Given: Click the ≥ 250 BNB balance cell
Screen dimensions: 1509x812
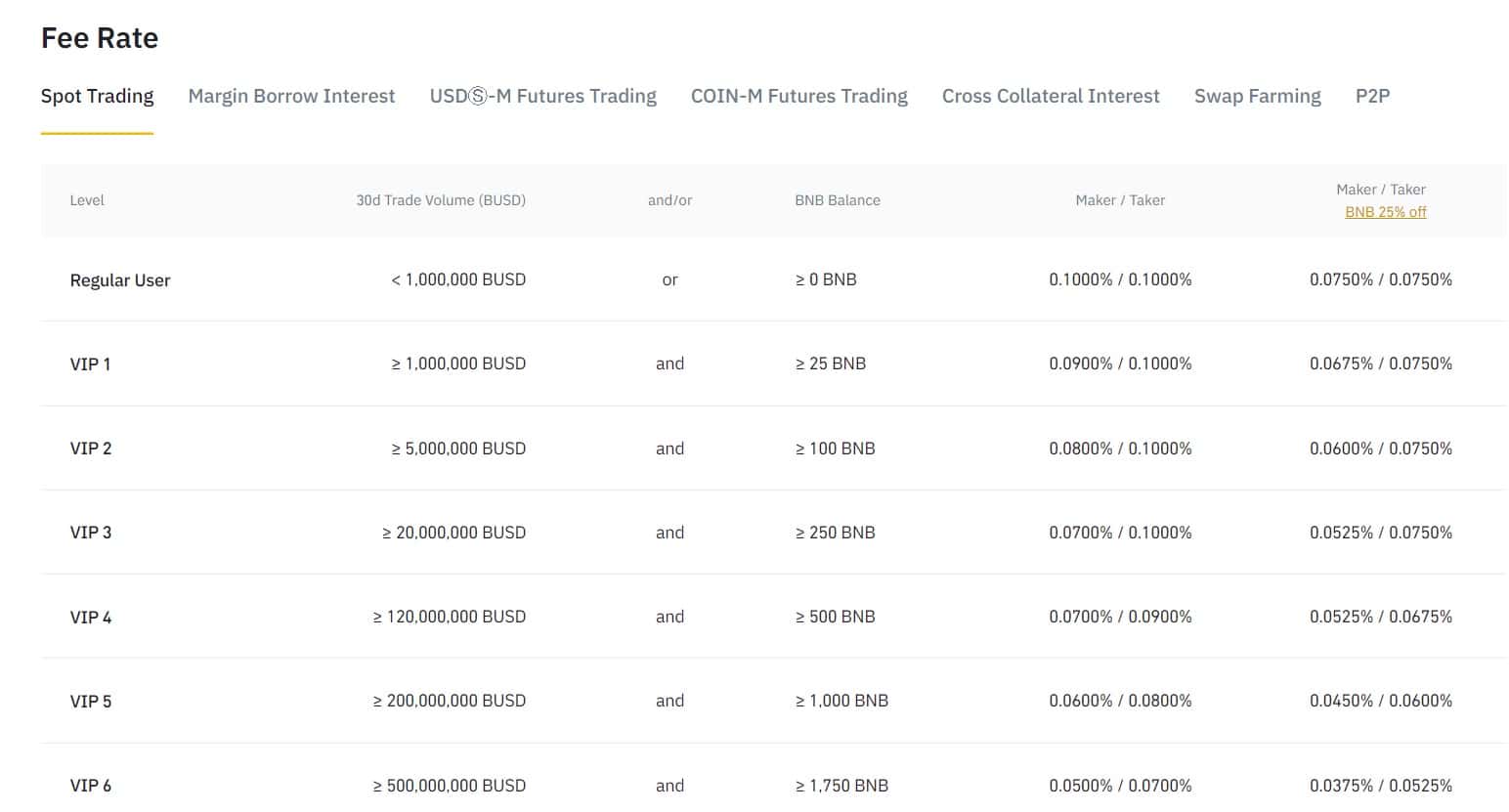Looking at the screenshot, I should click(x=835, y=533).
